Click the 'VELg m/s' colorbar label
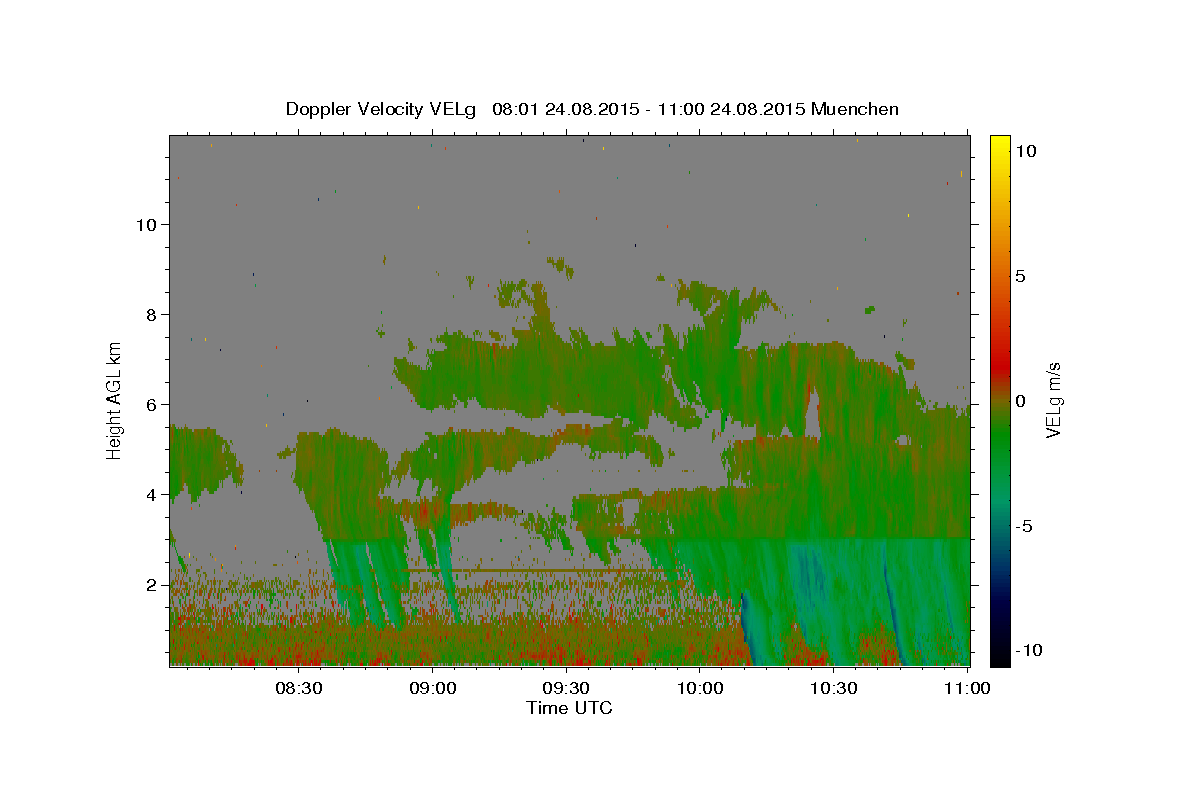The height and width of the screenshot is (800, 1200). [1053, 400]
